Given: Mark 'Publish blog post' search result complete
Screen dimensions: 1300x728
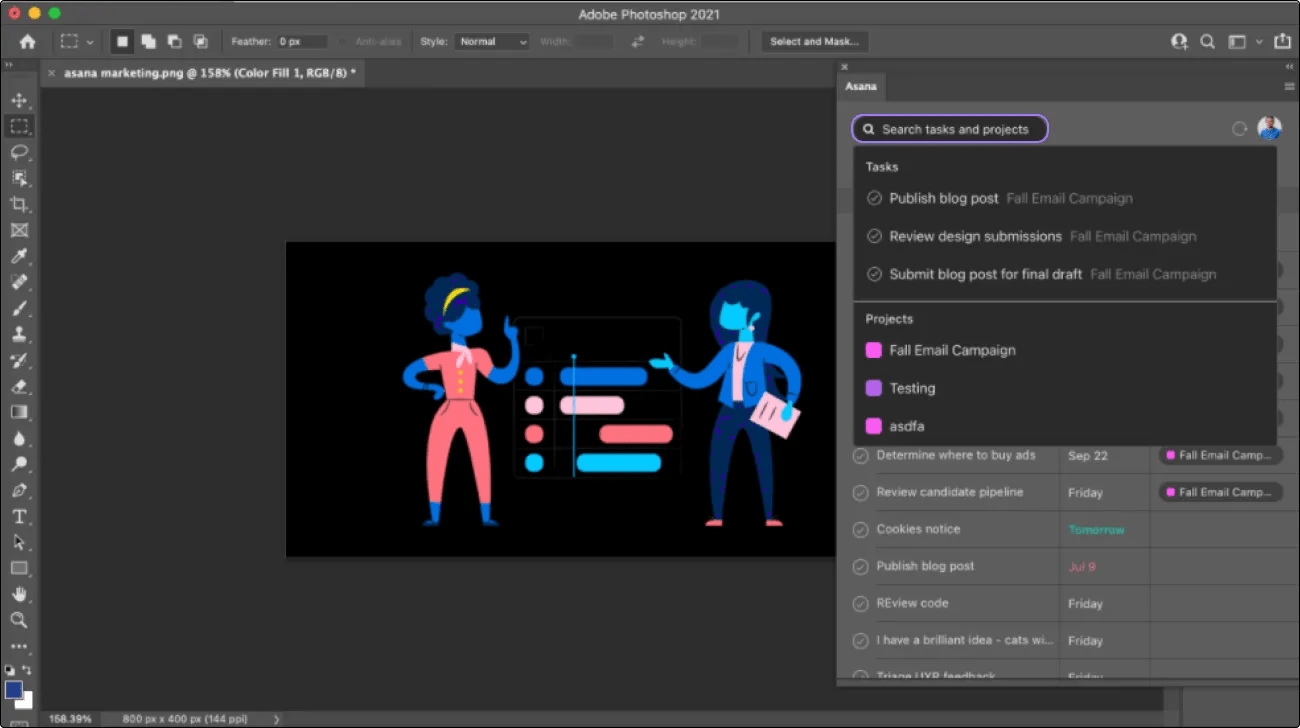Looking at the screenshot, I should tap(874, 199).
